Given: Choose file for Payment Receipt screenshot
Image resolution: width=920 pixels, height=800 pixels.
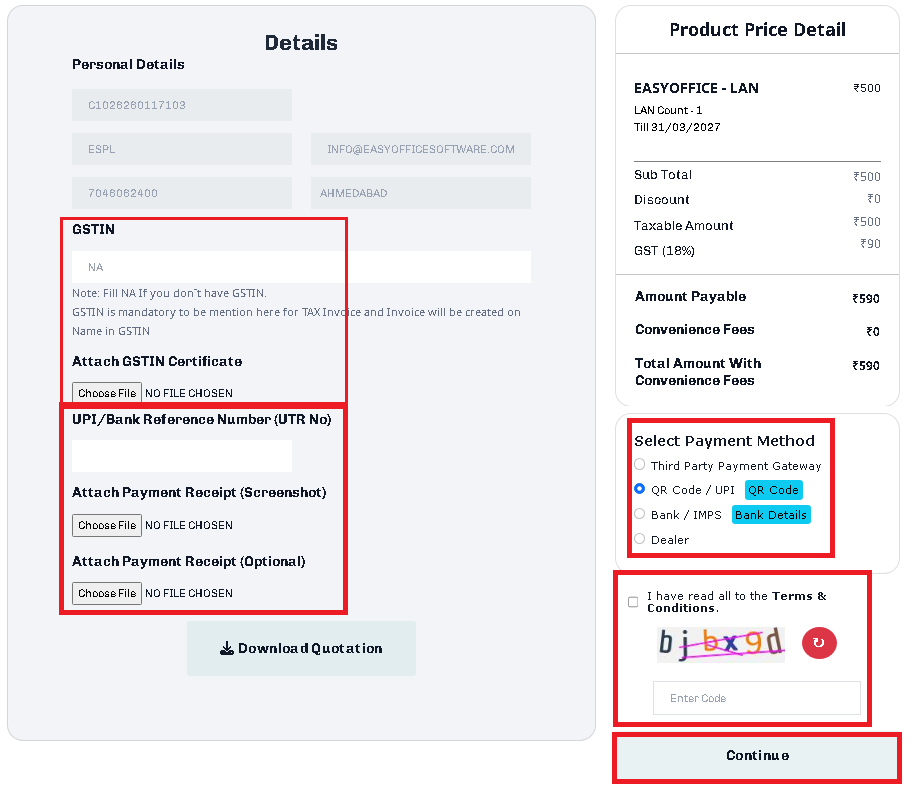Looking at the screenshot, I should coord(107,525).
